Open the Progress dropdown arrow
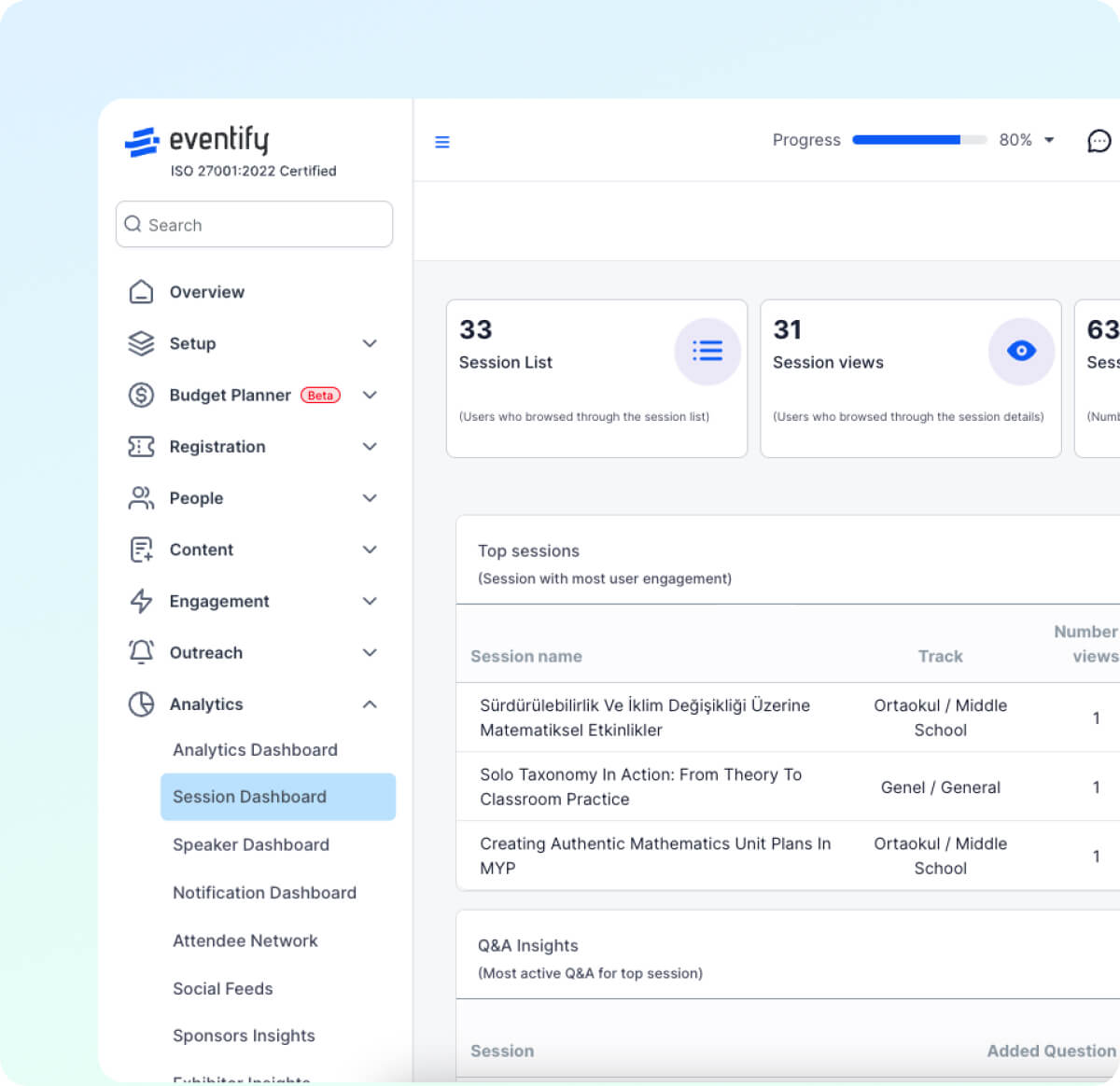Screen dimensions: 1120x1086 [x=1049, y=140]
